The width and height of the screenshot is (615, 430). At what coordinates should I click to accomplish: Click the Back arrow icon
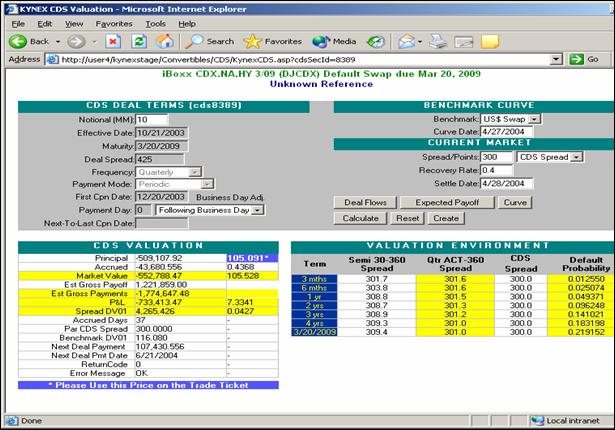click(18, 41)
